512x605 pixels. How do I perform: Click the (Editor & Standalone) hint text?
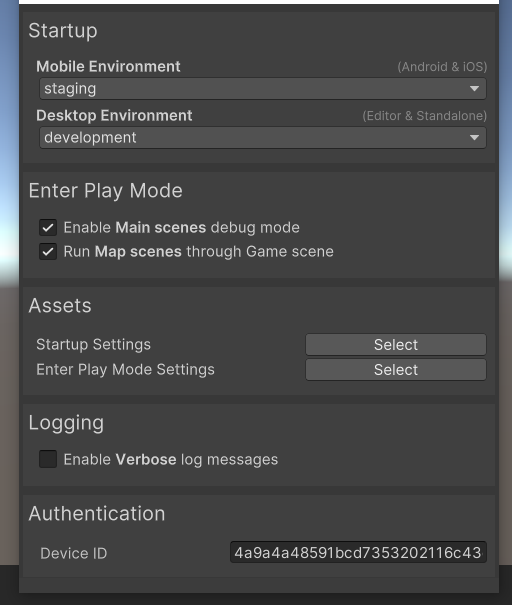pyautogui.click(x=424, y=116)
